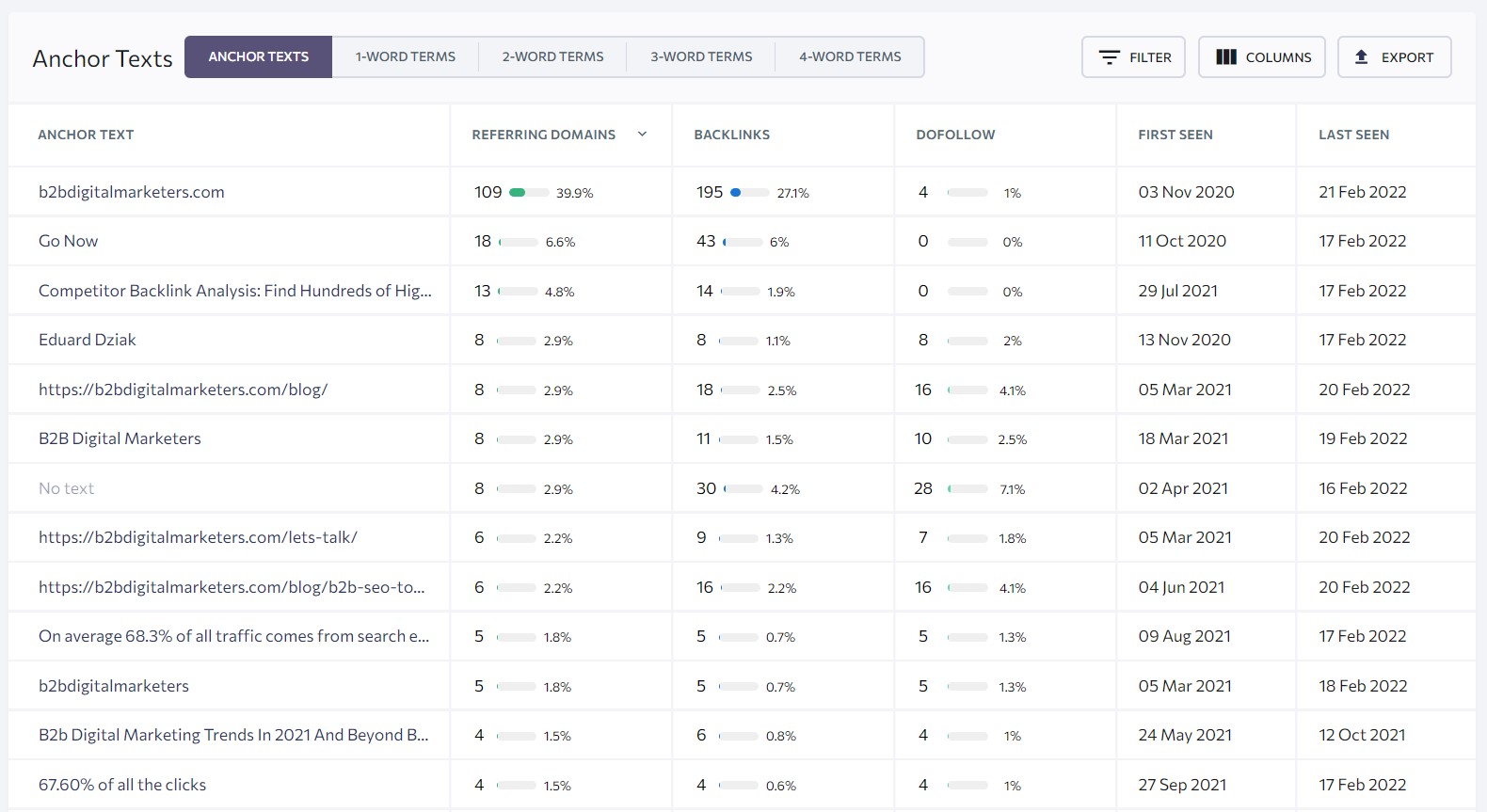Sort by Backlinks column header
The image size is (1487, 812).
(732, 135)
